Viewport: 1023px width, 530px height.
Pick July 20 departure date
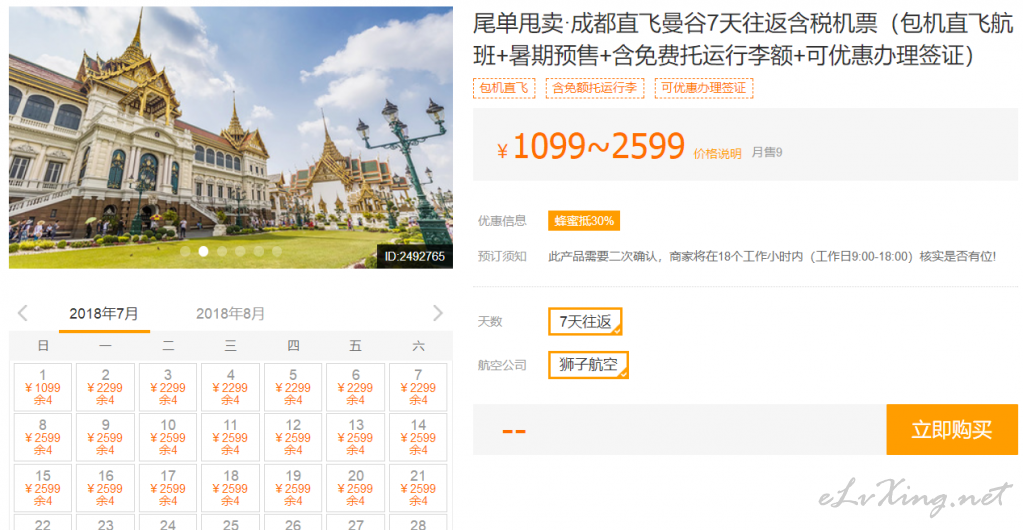[x=356, y=488]
